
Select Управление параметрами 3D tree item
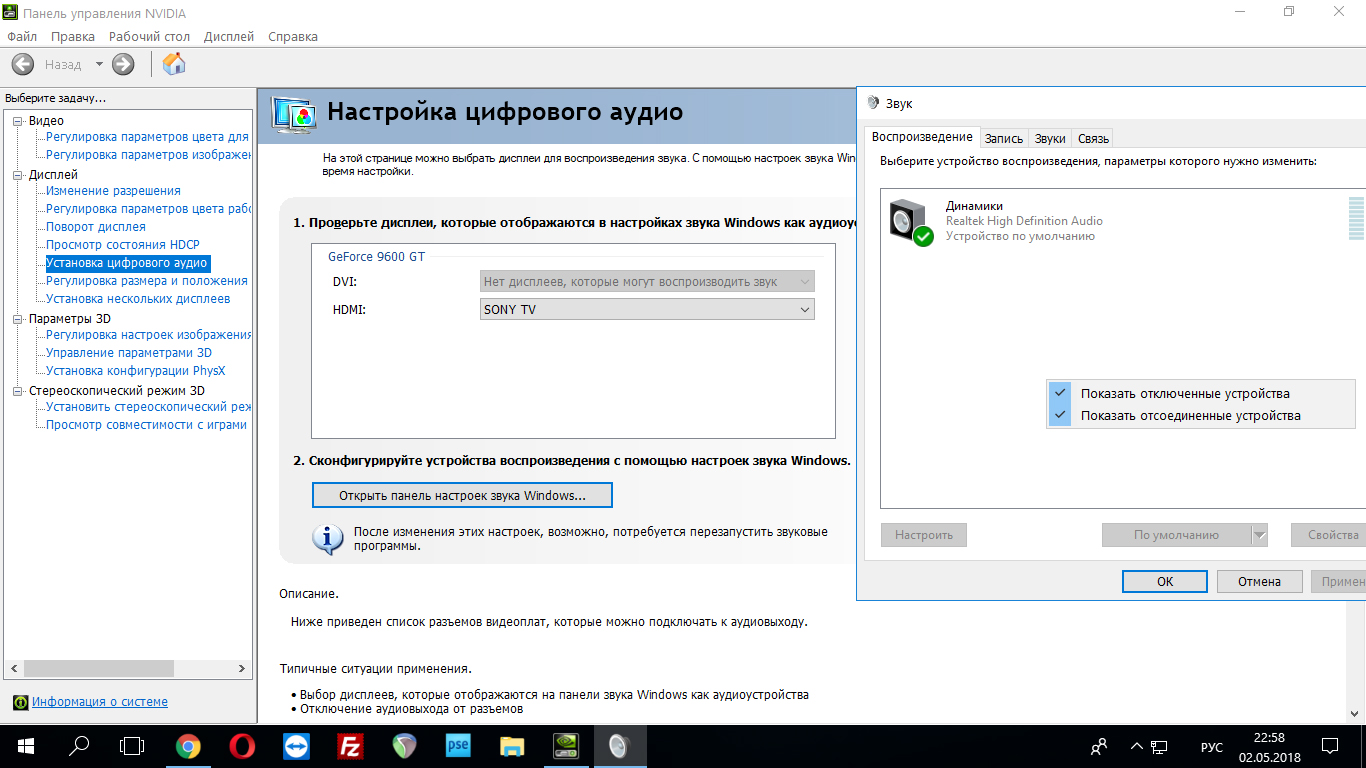[x=129, y=353]
